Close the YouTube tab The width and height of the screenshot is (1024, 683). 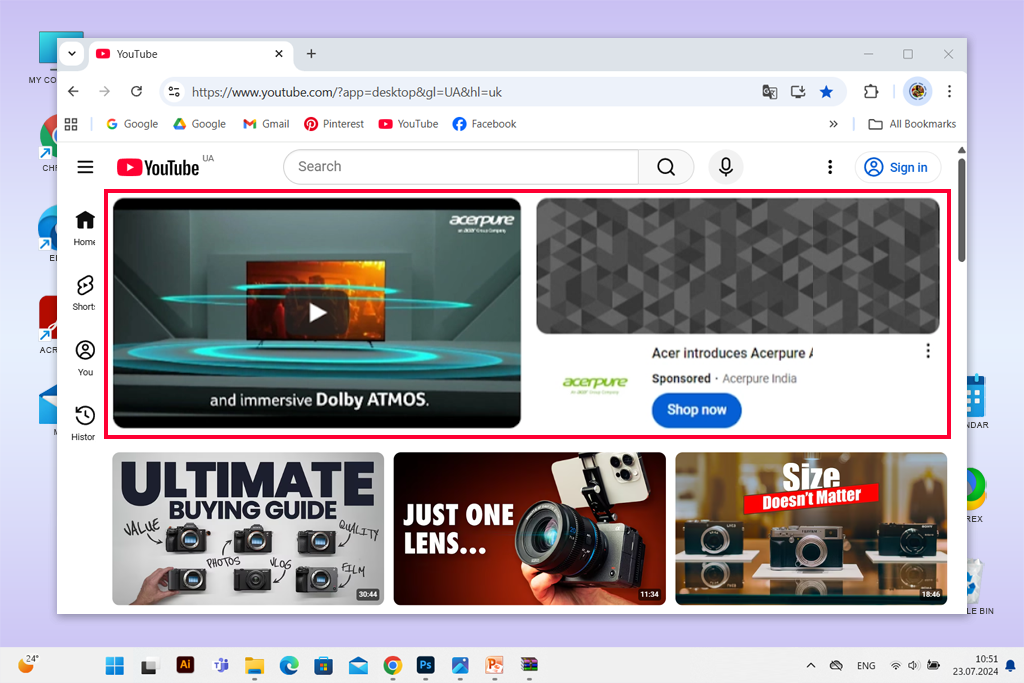[x=279, y=54]
